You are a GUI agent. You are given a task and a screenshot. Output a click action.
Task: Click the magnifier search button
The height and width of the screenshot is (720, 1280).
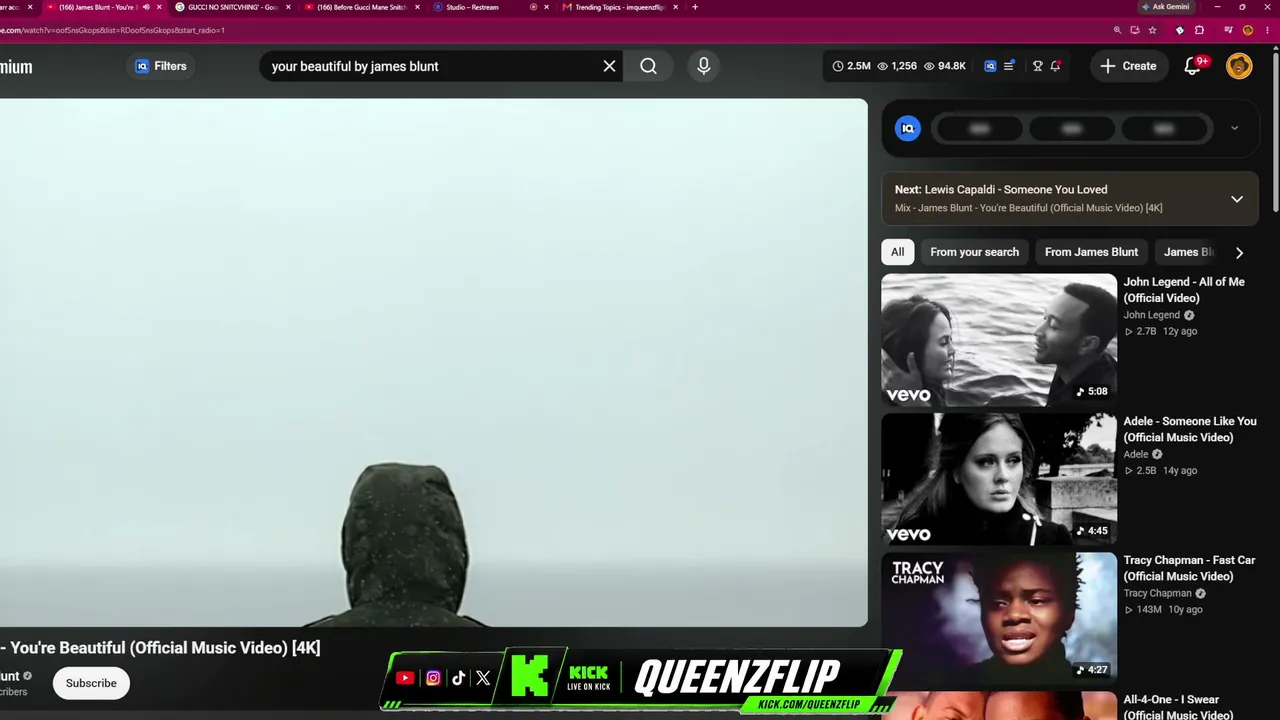(x=648, y=66)
